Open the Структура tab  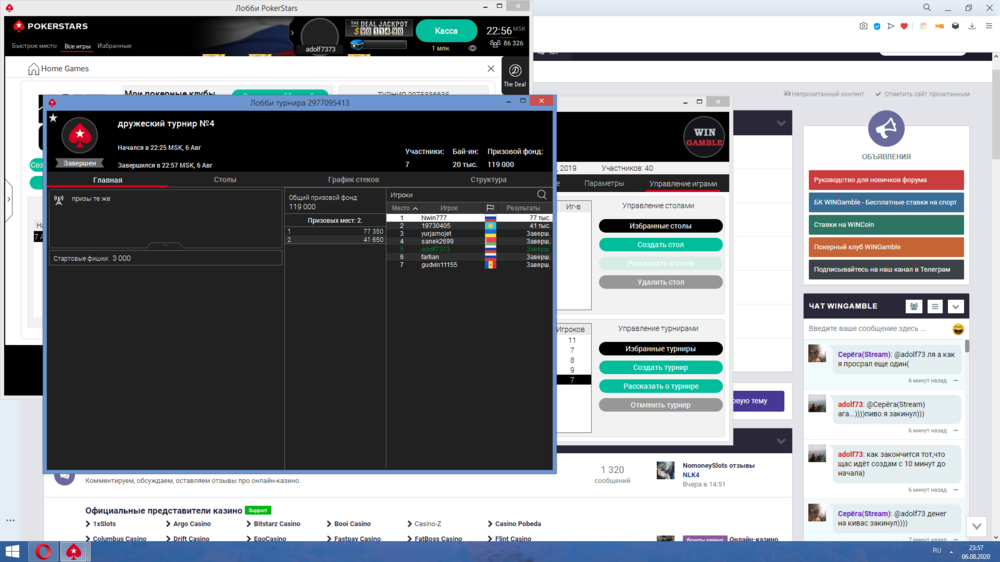click(488, 180)
